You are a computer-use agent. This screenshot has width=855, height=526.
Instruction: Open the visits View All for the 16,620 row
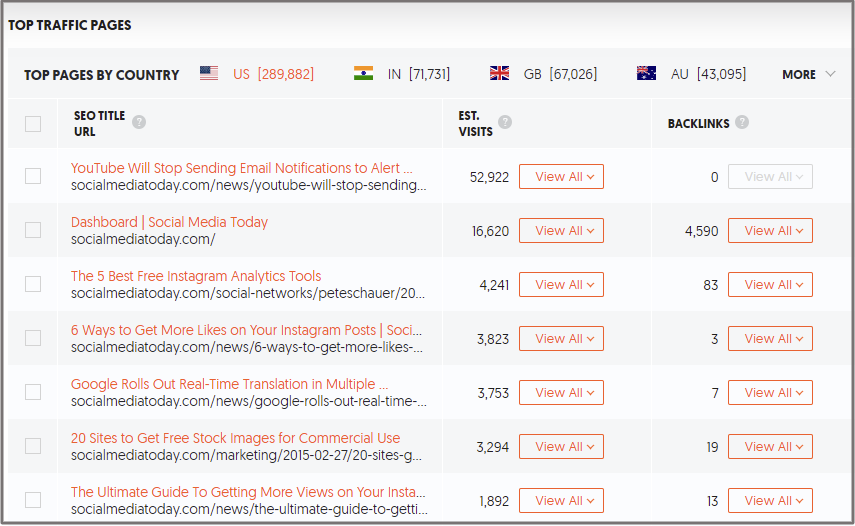(561, 231)
